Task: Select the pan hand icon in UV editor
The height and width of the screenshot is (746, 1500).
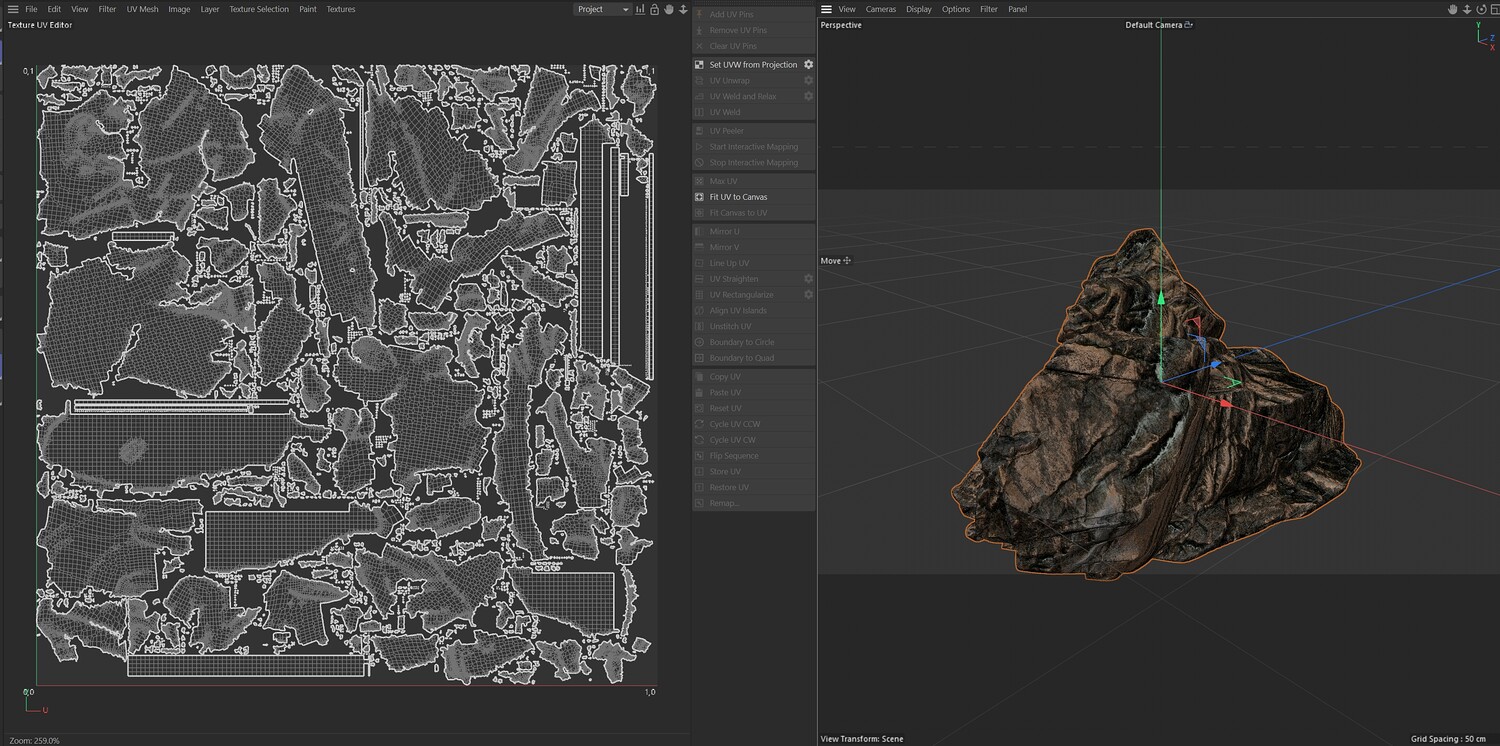Action: [x=669, y=9]
